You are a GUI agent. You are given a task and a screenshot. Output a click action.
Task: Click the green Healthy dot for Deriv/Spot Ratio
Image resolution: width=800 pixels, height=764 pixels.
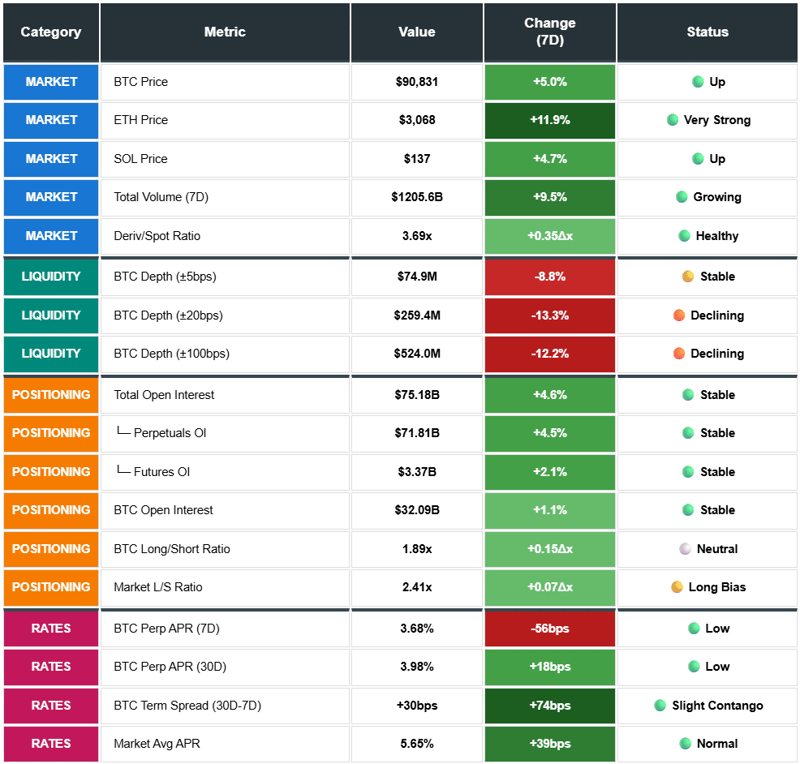[682, 236]
